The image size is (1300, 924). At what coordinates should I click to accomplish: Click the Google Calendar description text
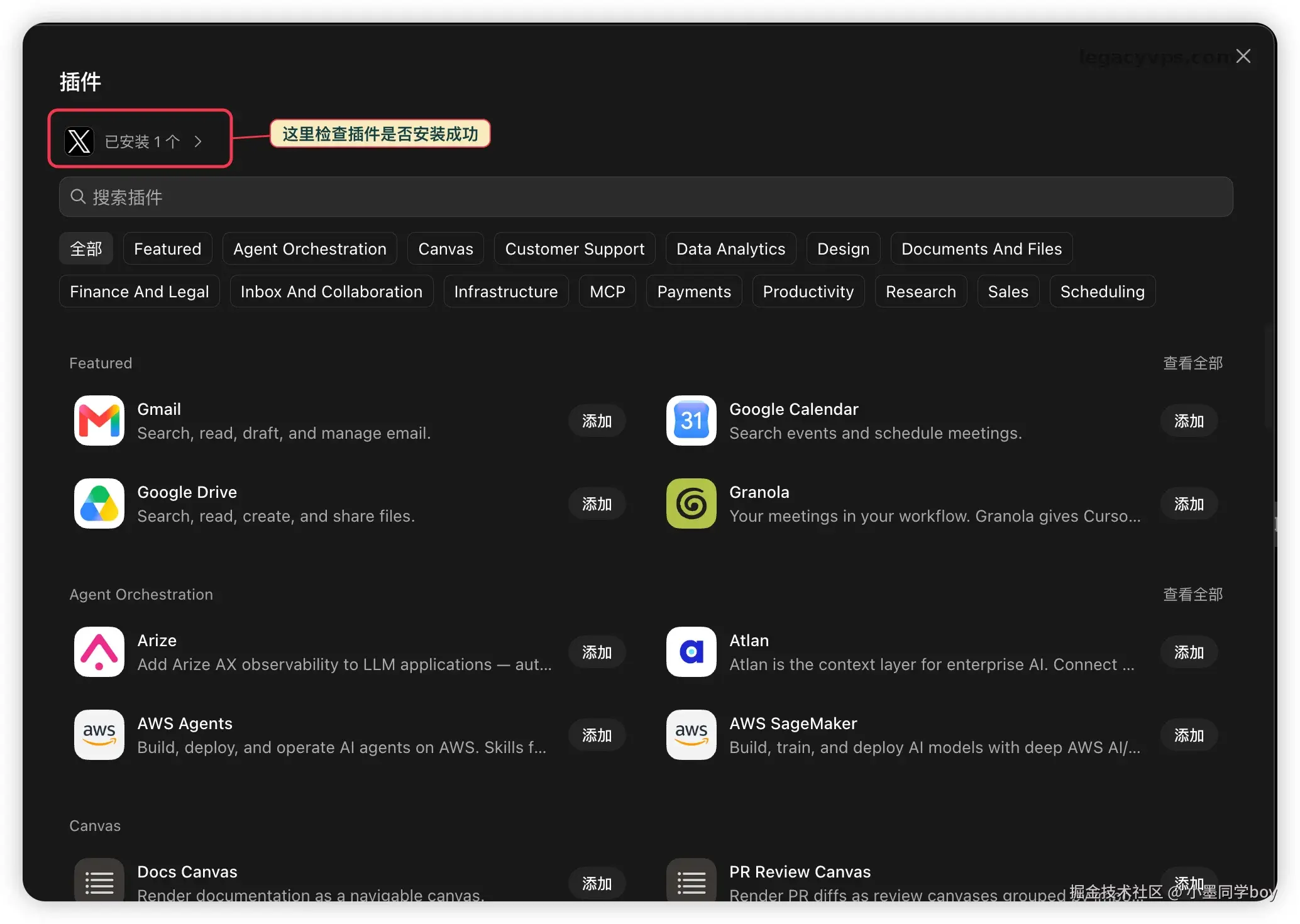click(x=876, y=433)
